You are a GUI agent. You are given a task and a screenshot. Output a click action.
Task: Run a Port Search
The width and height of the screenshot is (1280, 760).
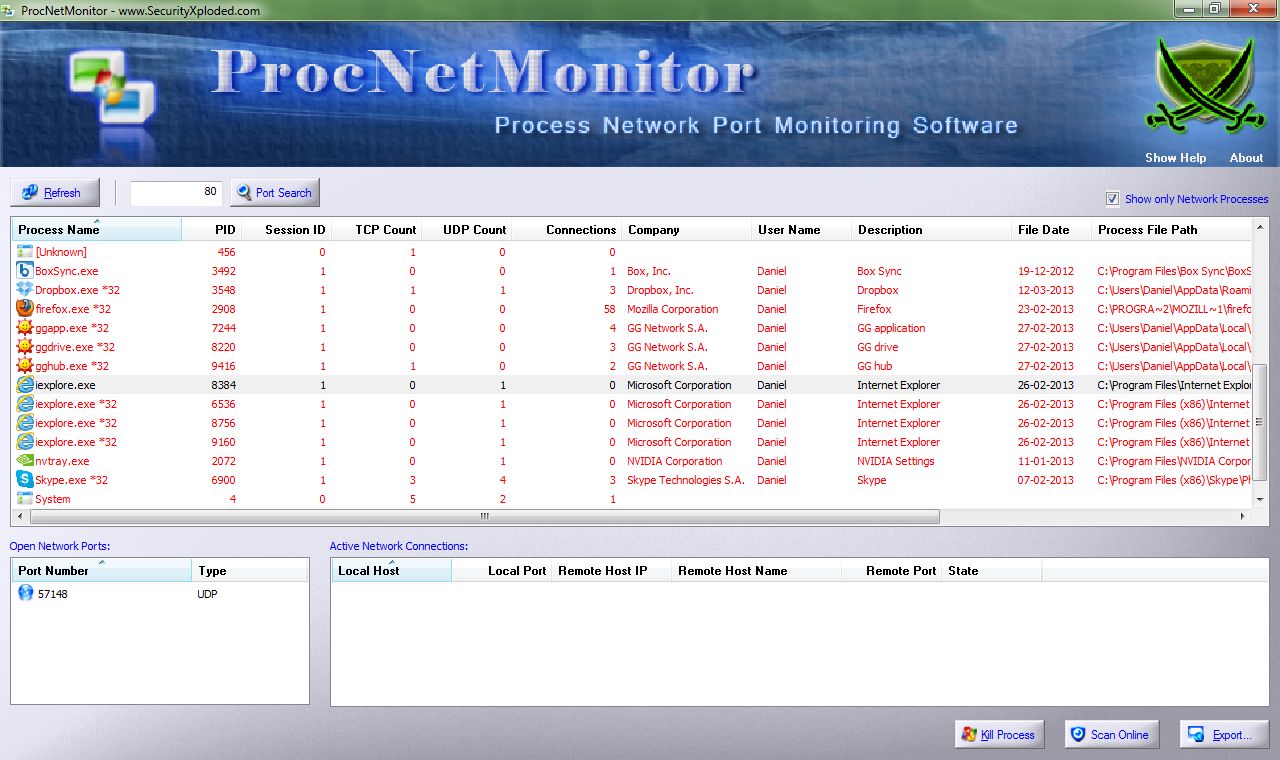tap(274, 192)
